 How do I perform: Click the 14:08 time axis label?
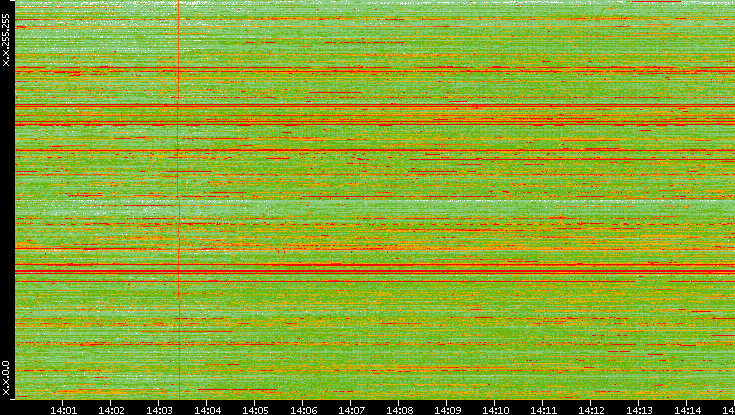pos(399,410)
